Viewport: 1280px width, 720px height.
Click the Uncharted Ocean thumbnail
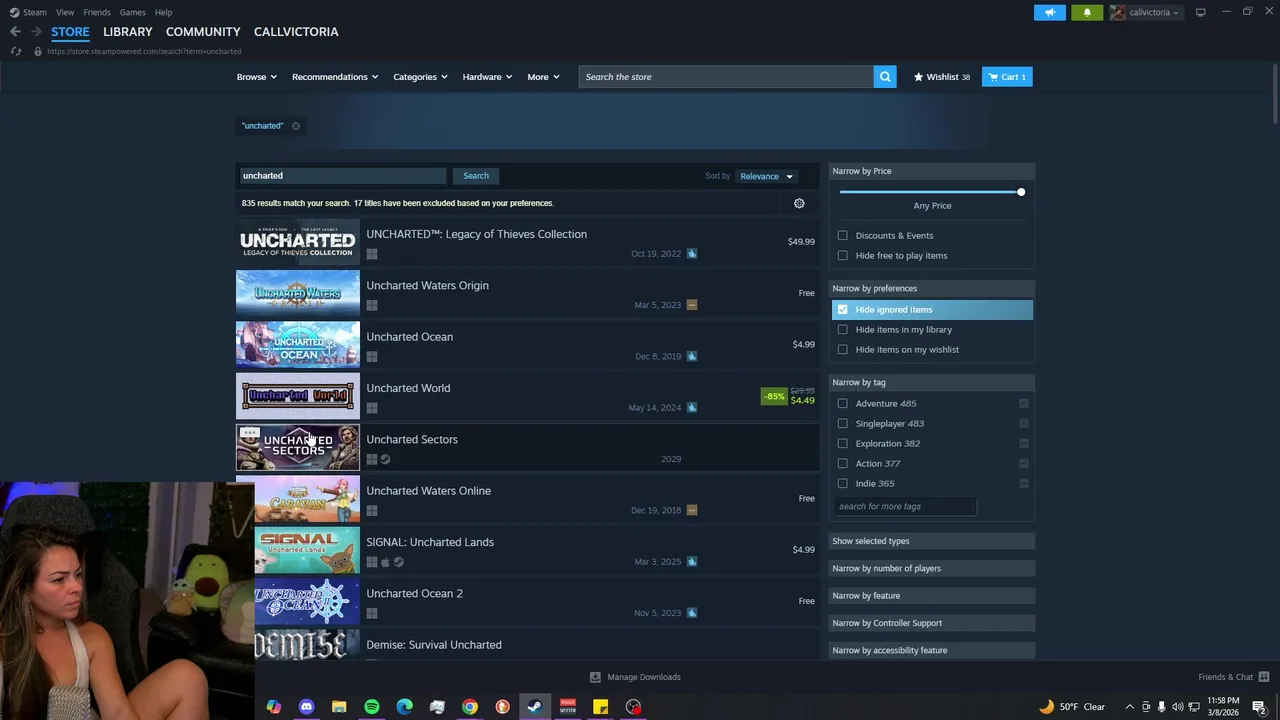[298, 344]
